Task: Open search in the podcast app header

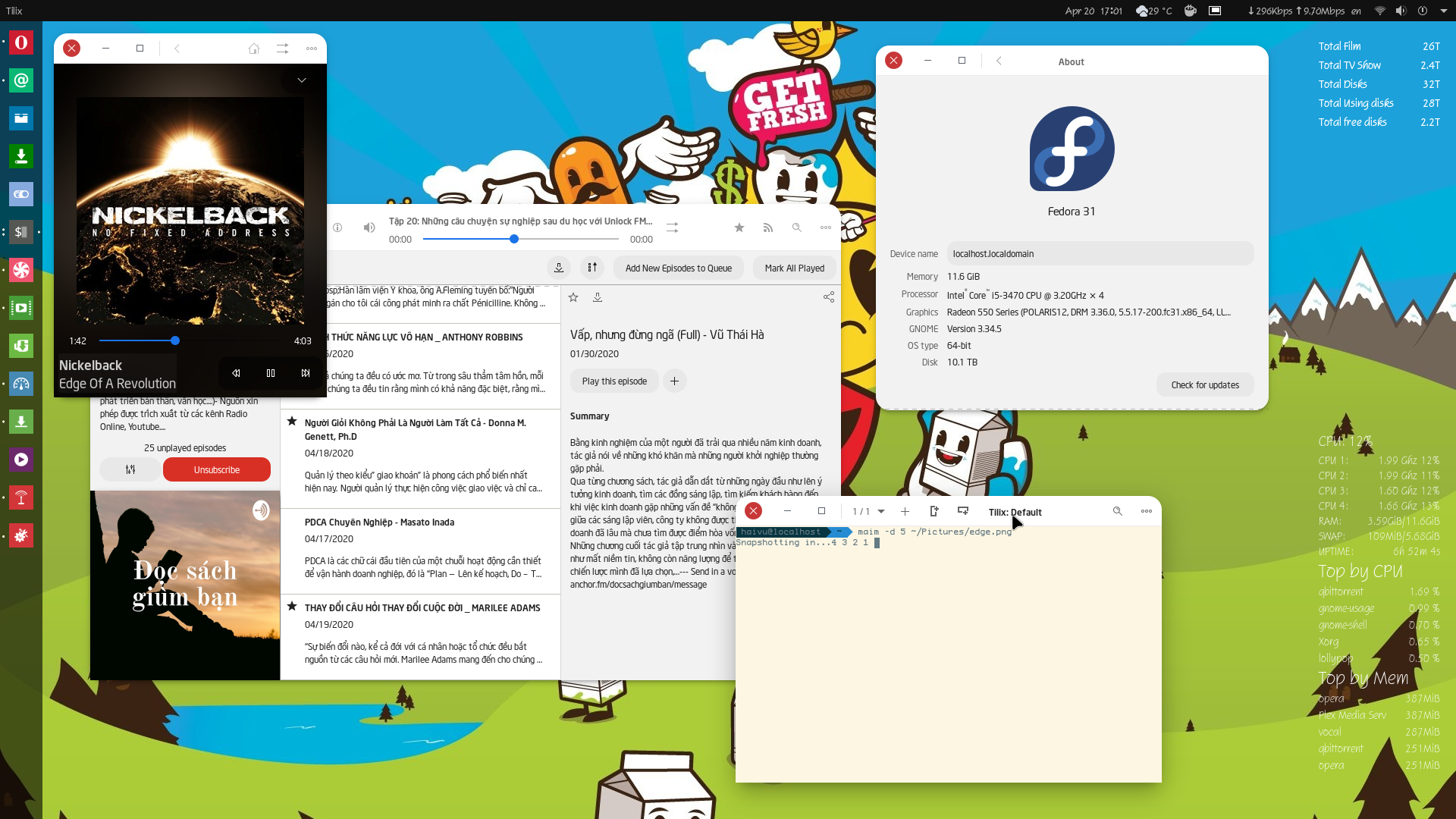Action: coord(796,227)
